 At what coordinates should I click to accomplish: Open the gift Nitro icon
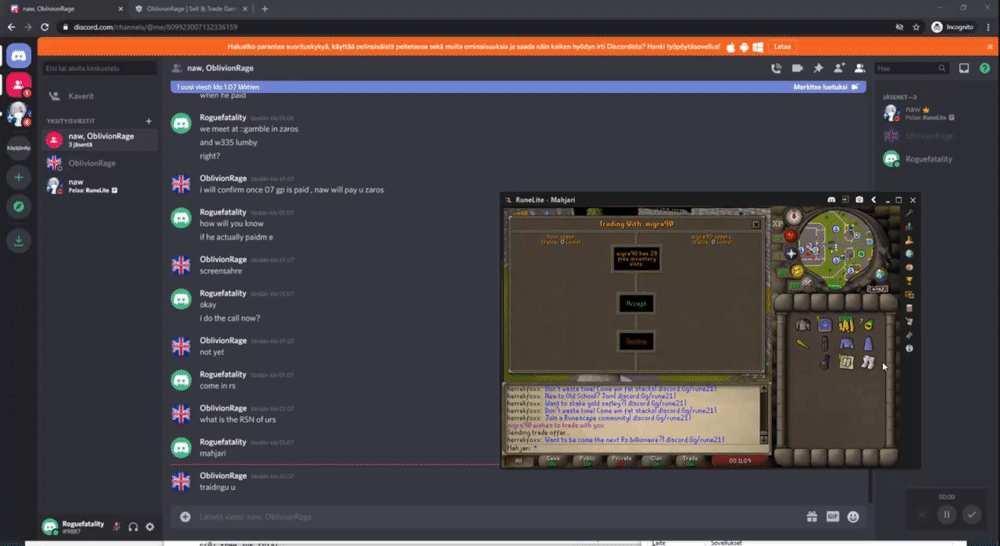(x=812, y=517)
